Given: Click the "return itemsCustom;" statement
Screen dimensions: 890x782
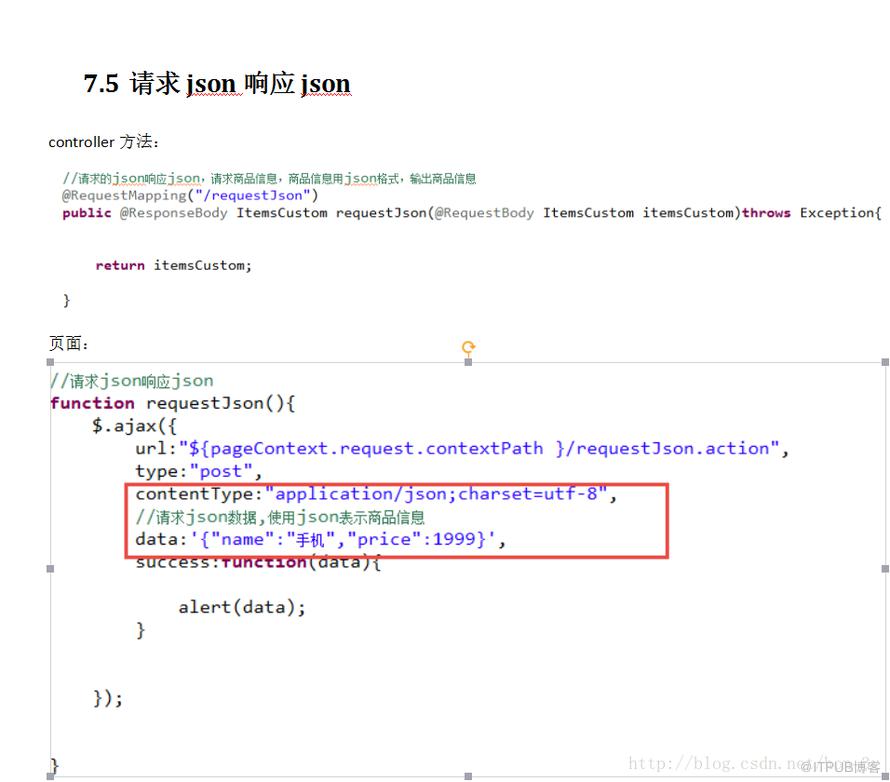Looking at the screenshot, I should point(174,266).
